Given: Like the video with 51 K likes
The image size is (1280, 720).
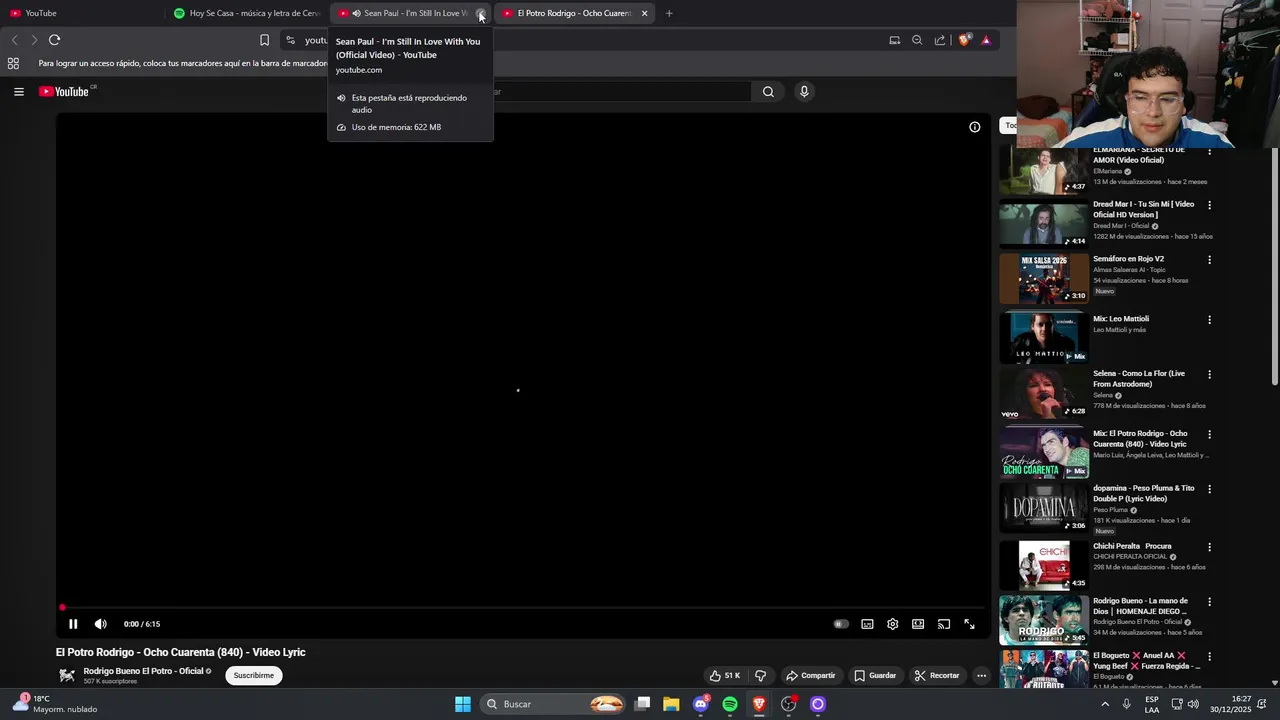Looking at the screenshot, I should coord(724,675).
